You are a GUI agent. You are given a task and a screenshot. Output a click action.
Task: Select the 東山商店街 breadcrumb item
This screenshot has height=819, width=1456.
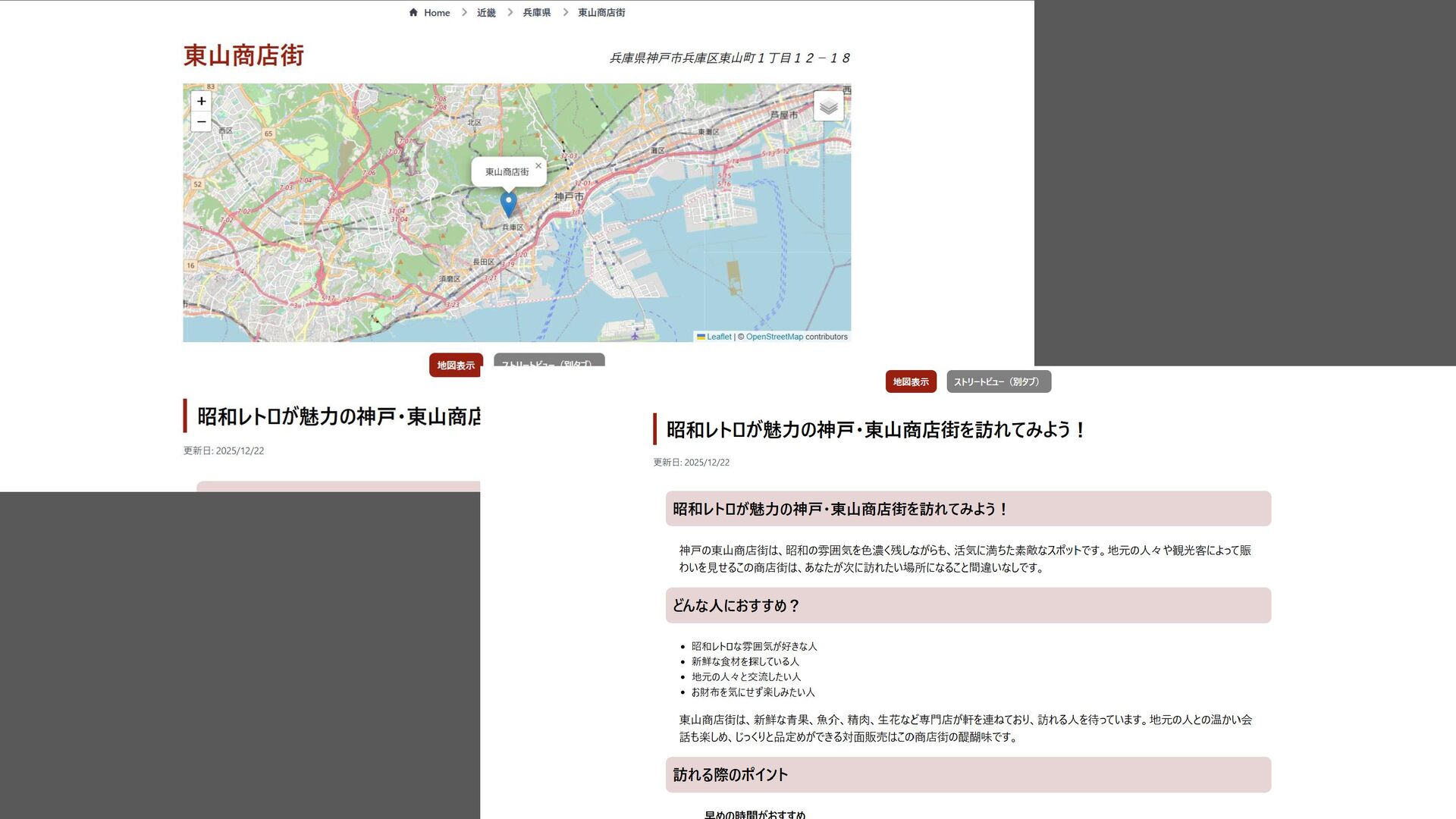pos(601,12)
